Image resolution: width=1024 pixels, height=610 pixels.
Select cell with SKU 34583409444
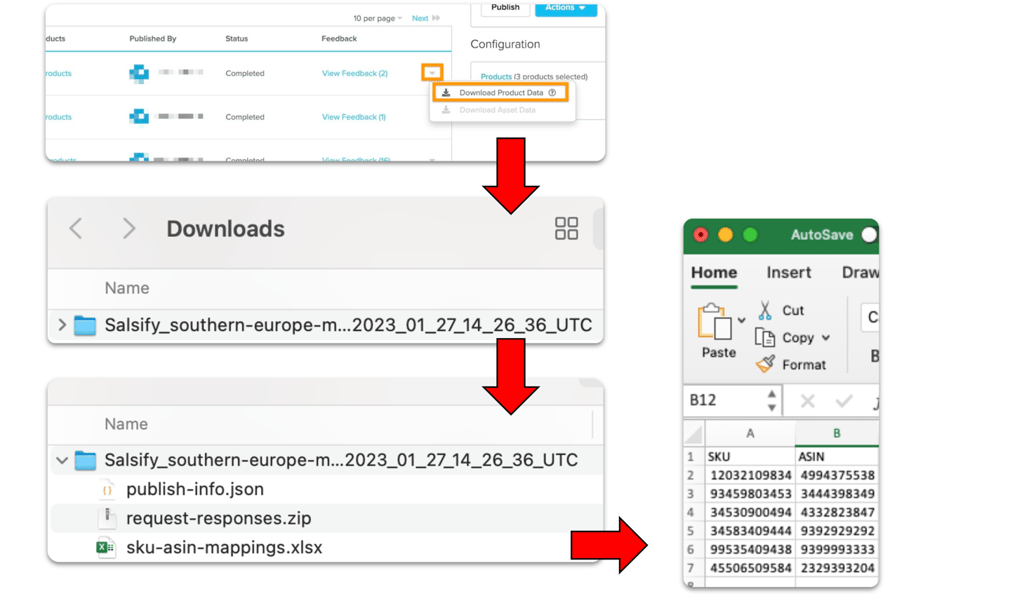(750, 531)
